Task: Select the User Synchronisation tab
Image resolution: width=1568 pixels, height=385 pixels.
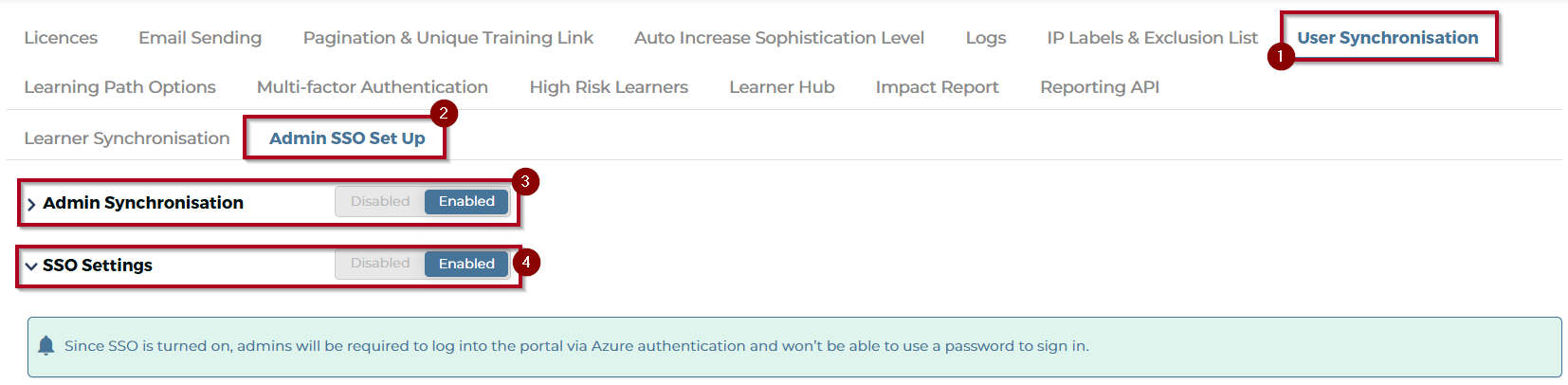Action: pyautogui.click(x=1388, y=38)
